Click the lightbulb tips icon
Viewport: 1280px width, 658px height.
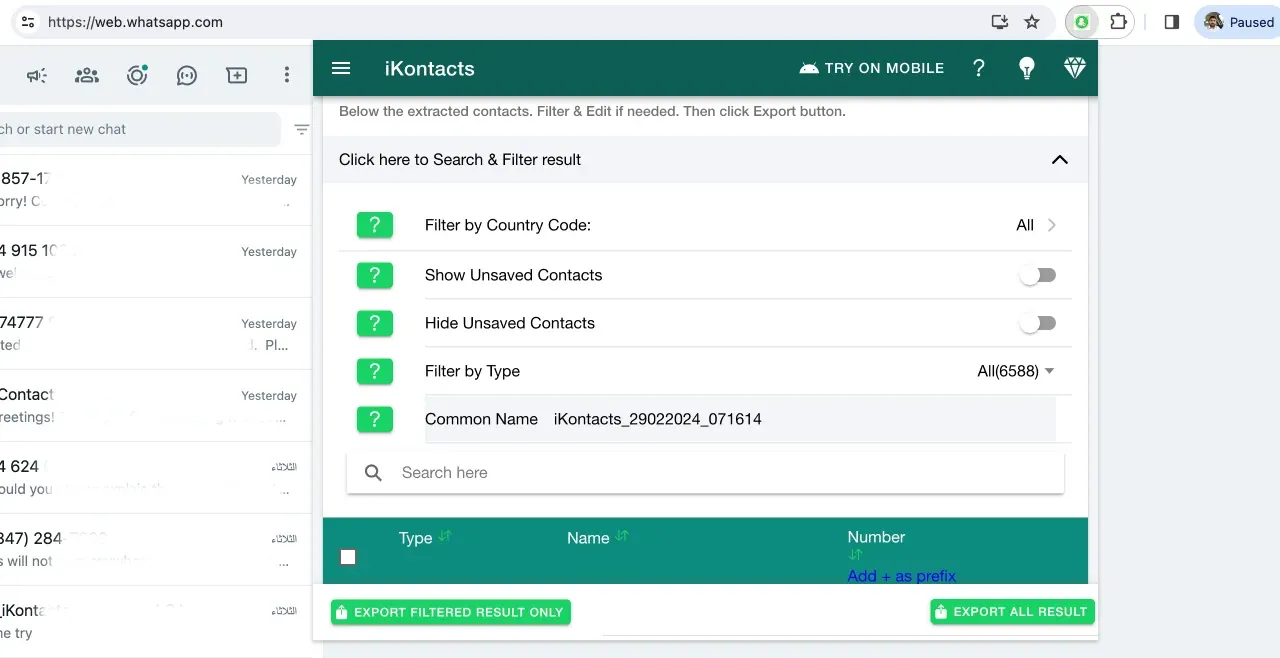click(x=1026, y=68)
